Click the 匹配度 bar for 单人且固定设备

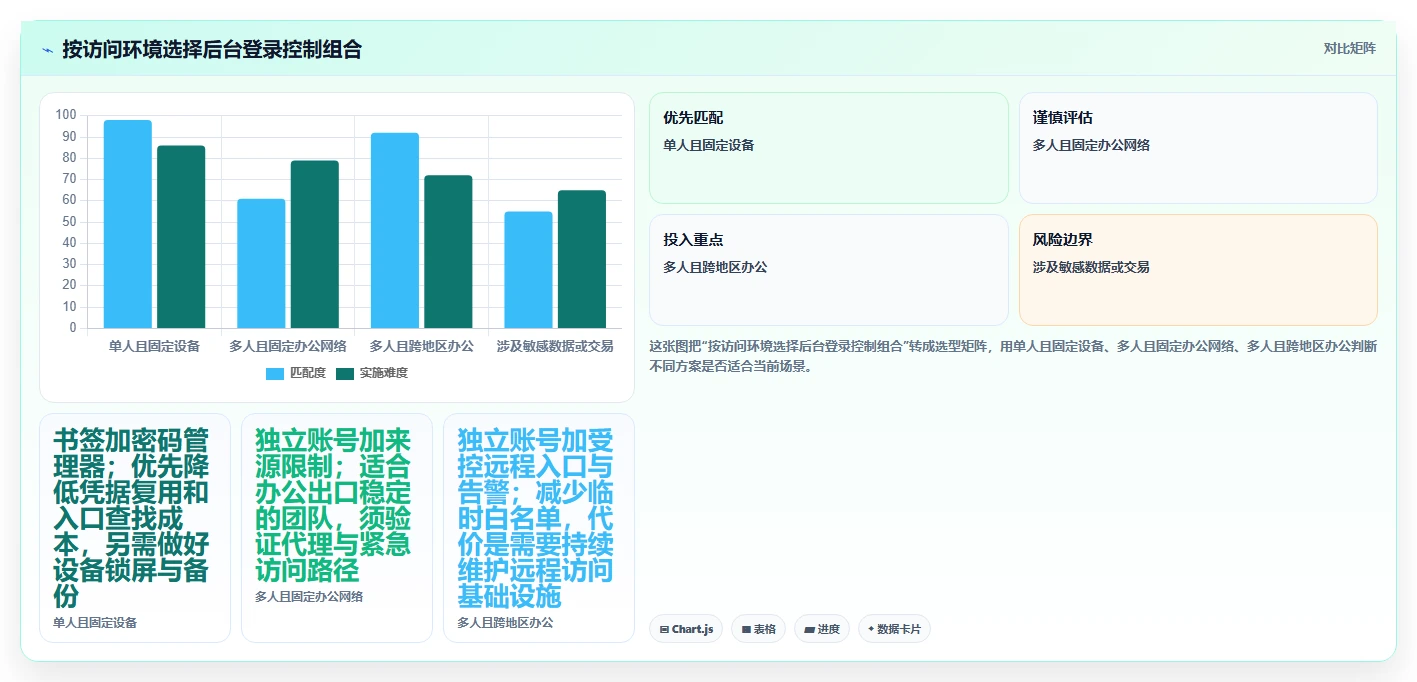[x=128, y=224]
